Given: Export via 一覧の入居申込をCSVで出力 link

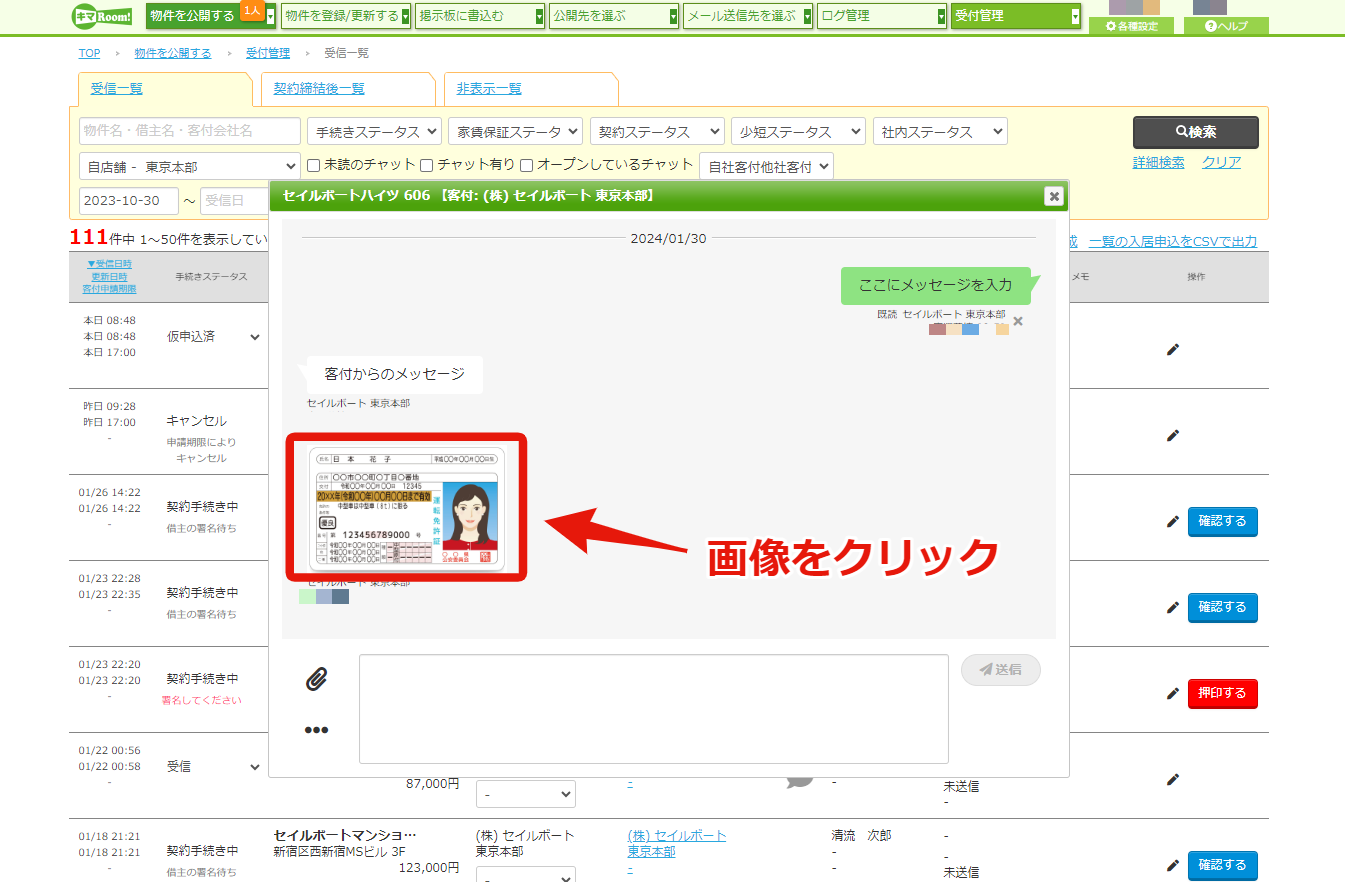Looking at the screenshot, I should [x=1173, y=241].
